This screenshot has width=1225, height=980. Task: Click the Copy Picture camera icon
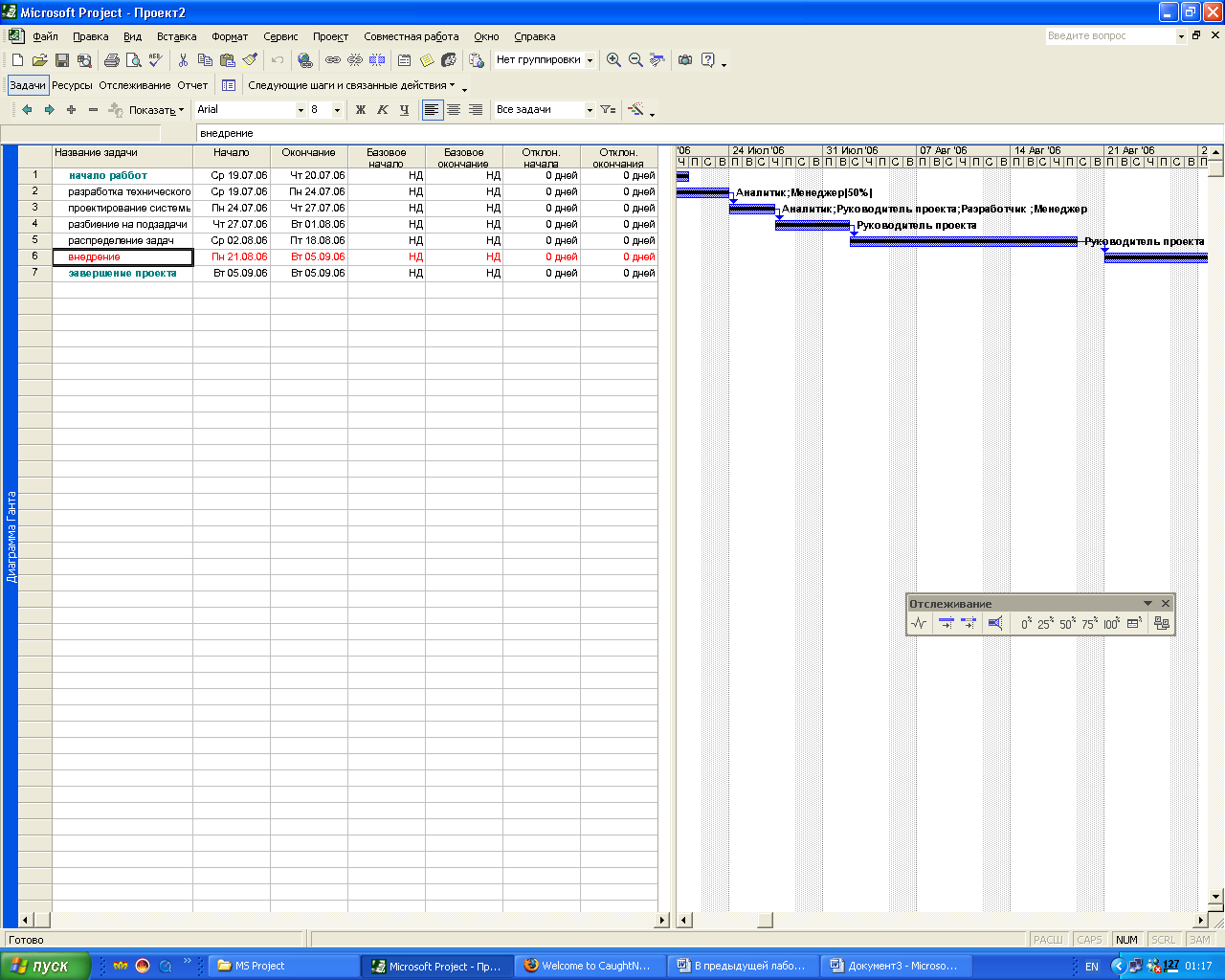(x=685, y=60)
